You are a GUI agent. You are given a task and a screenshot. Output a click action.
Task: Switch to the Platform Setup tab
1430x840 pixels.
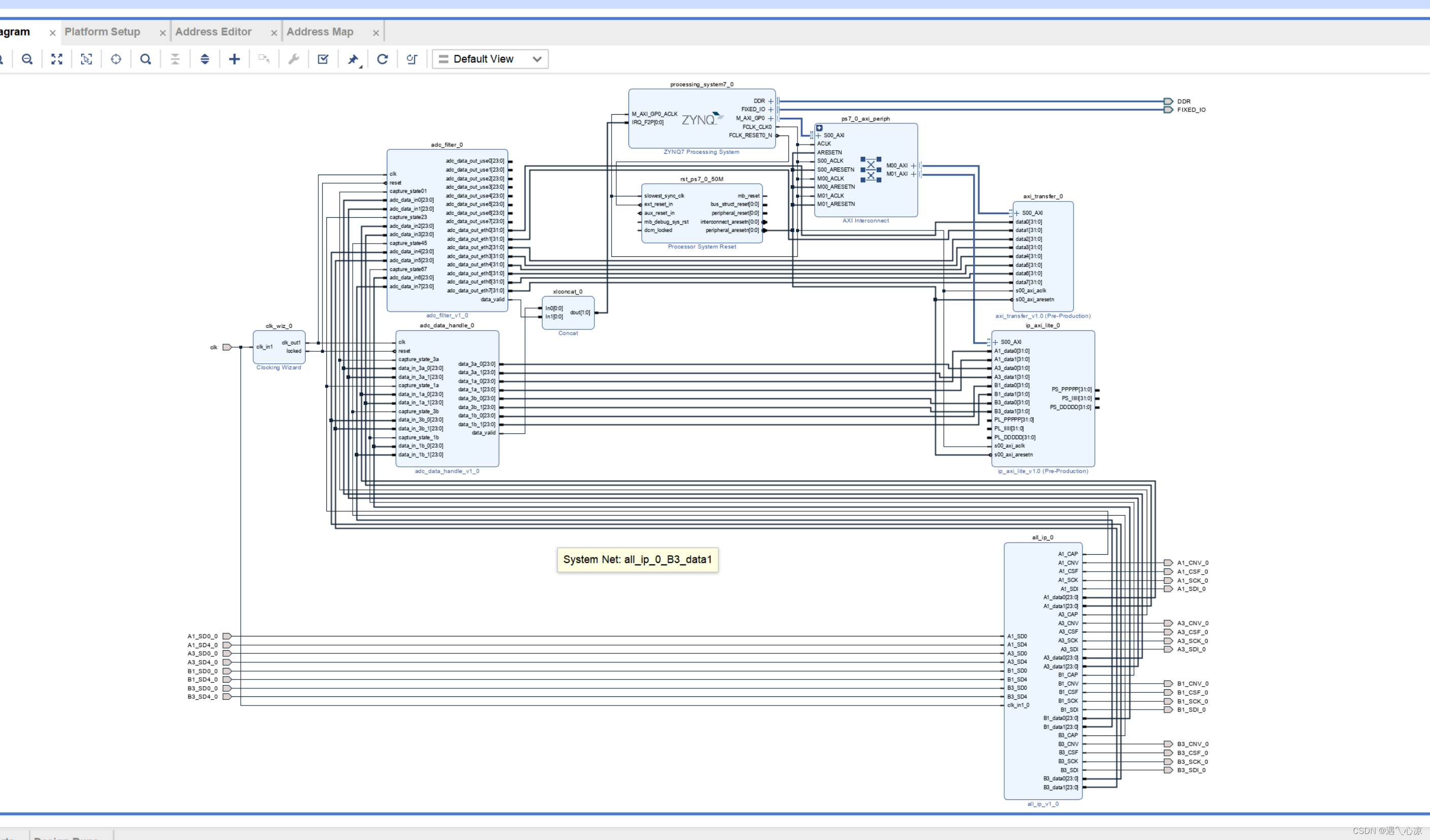tap(102, 32)
